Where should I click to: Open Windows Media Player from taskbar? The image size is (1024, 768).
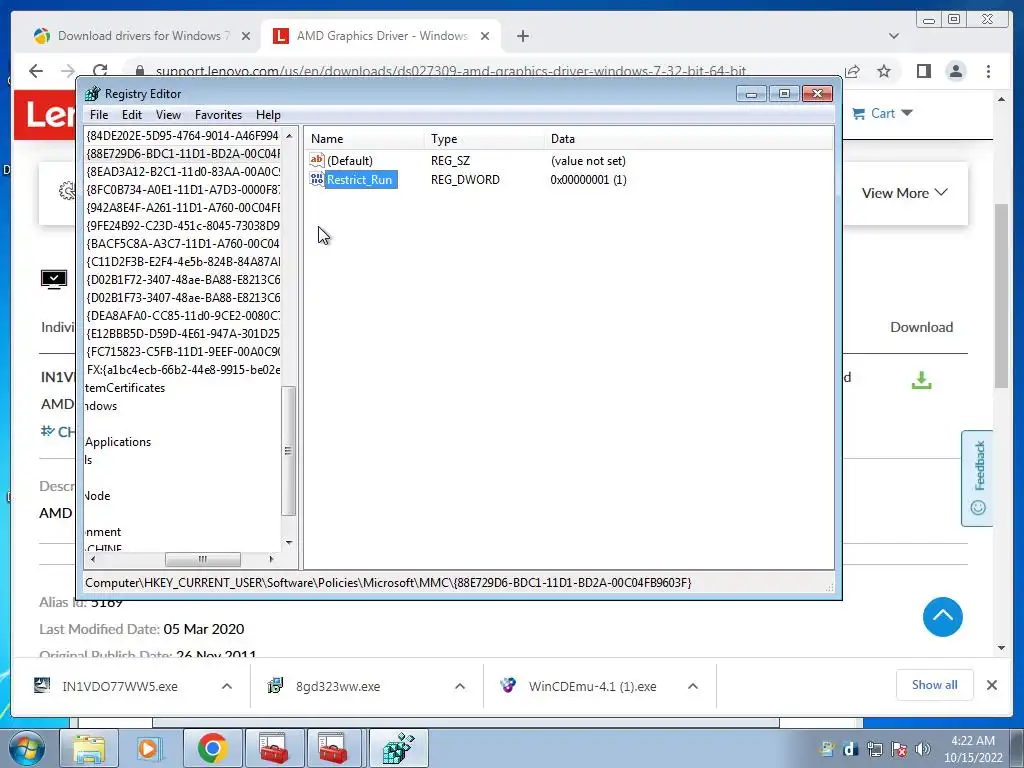(150, 748)
